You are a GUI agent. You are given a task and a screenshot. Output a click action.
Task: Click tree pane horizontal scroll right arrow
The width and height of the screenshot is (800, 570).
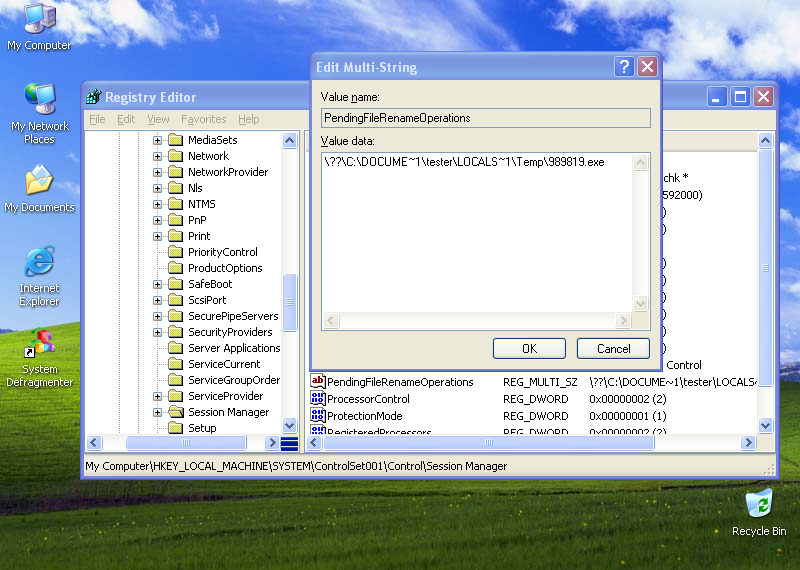pyautogui.click(x=272, y=442)
